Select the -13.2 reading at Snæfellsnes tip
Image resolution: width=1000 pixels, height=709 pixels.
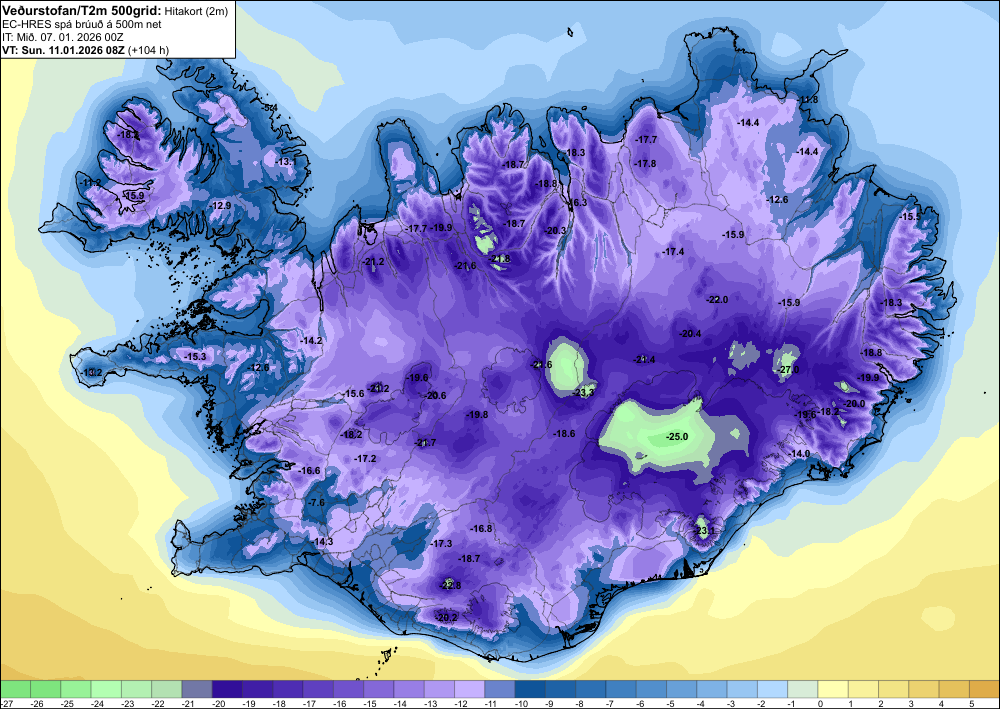coord(92,372)
